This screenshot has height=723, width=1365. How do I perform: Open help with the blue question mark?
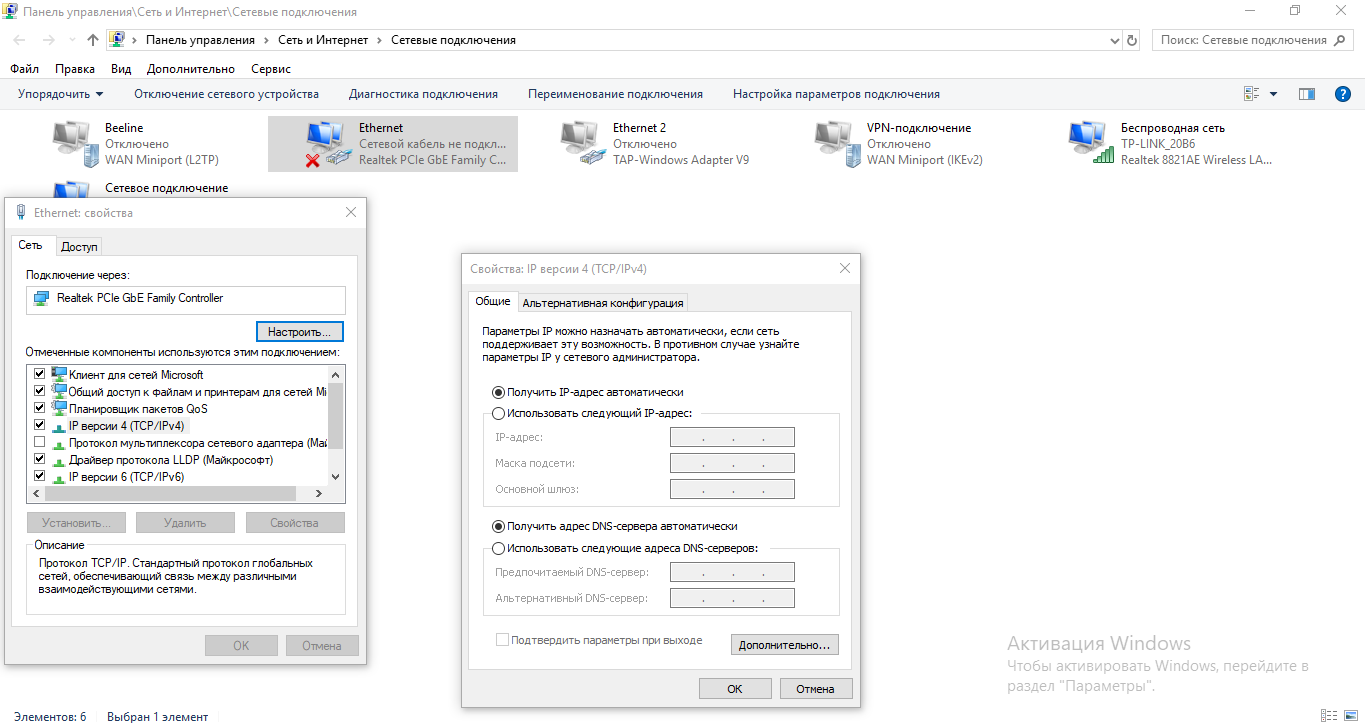click(1343, 94)
